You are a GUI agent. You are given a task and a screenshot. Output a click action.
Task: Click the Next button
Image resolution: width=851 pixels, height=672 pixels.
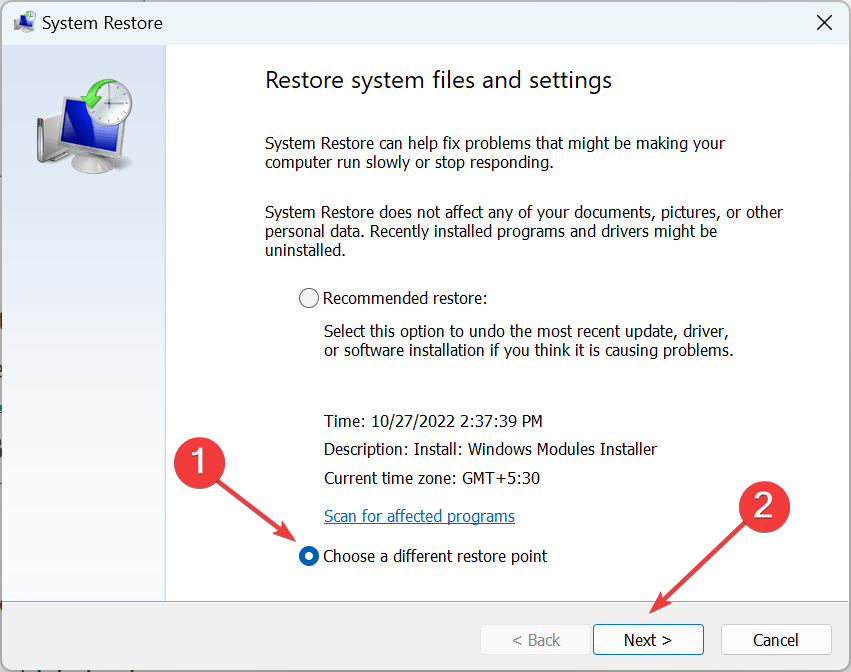point(648,639)
